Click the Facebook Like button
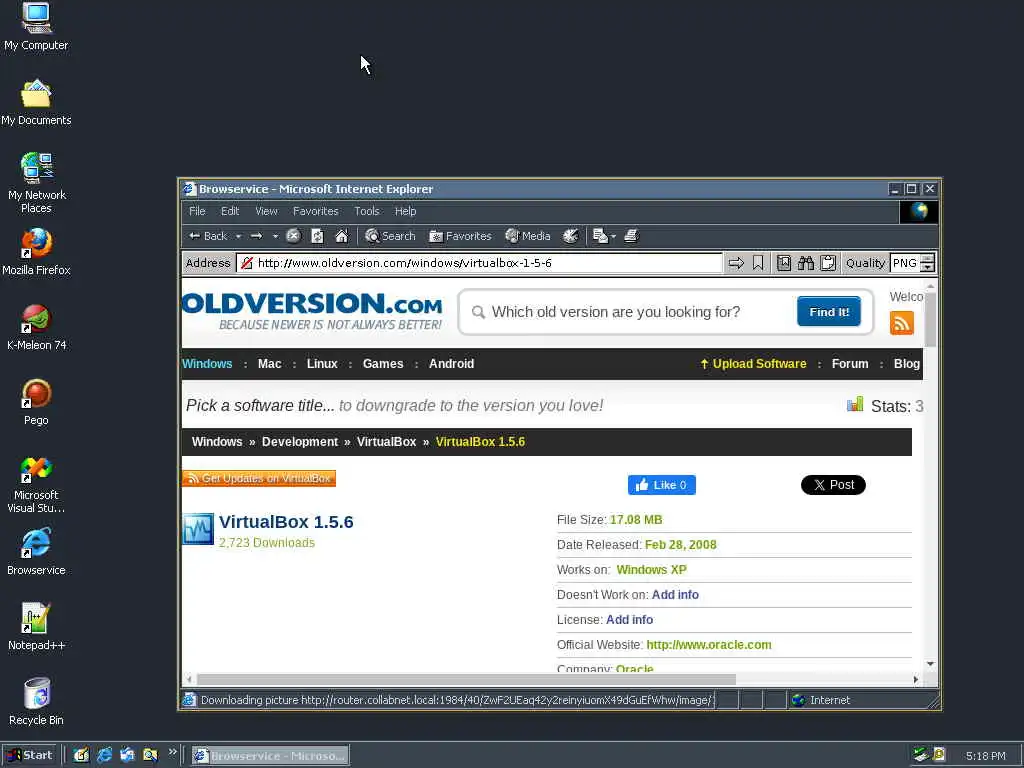This screenshot has height=768, width=1024. pos(662,485)
